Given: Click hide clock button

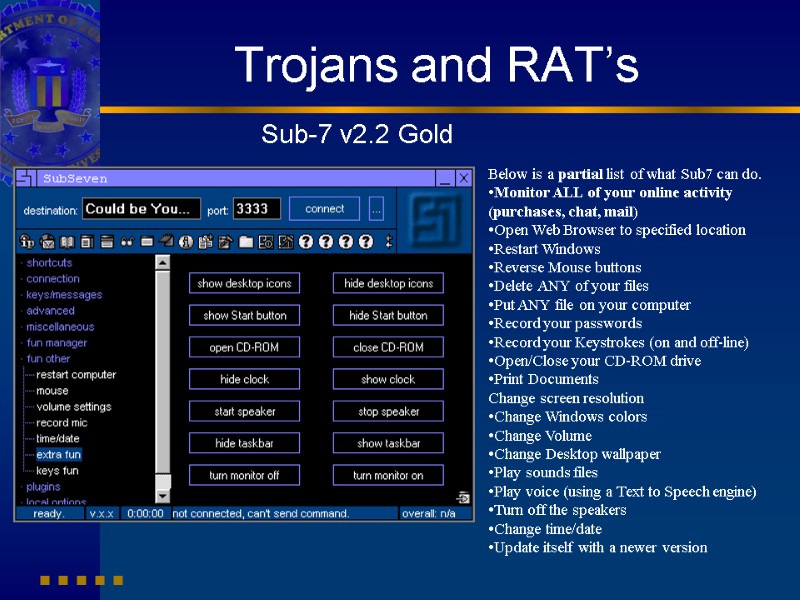Looking at the screenshot, I should click(x=244, y=379).
